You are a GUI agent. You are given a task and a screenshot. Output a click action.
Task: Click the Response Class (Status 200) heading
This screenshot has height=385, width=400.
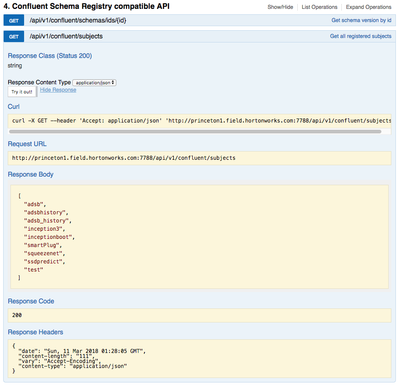[x=50, y=56]
